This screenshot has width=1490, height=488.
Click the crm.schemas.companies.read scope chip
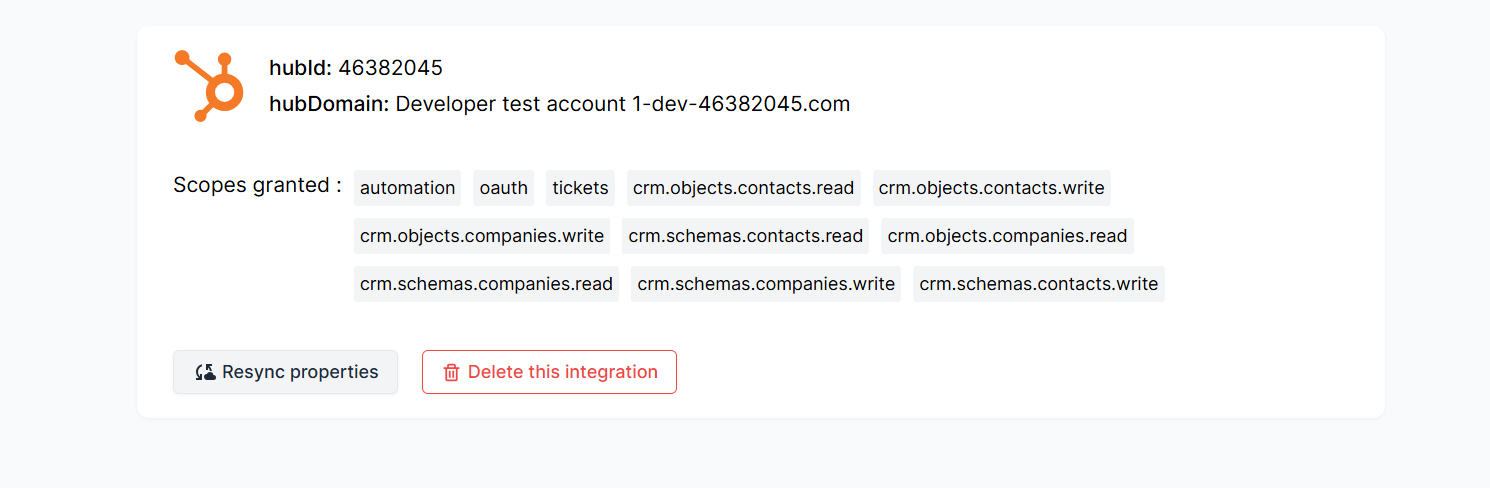pyautogui.click(x=486, y=284)
